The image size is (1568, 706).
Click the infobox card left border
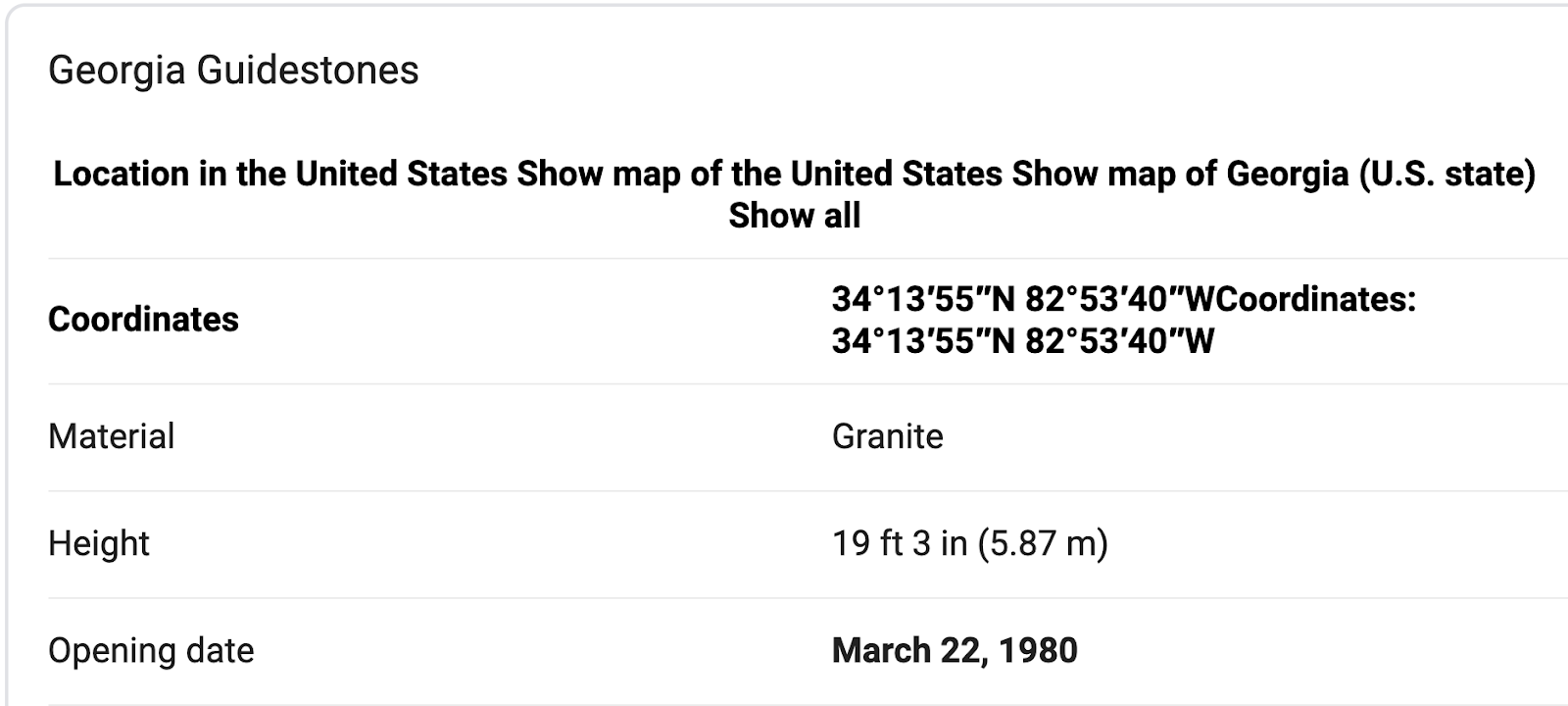7,392
